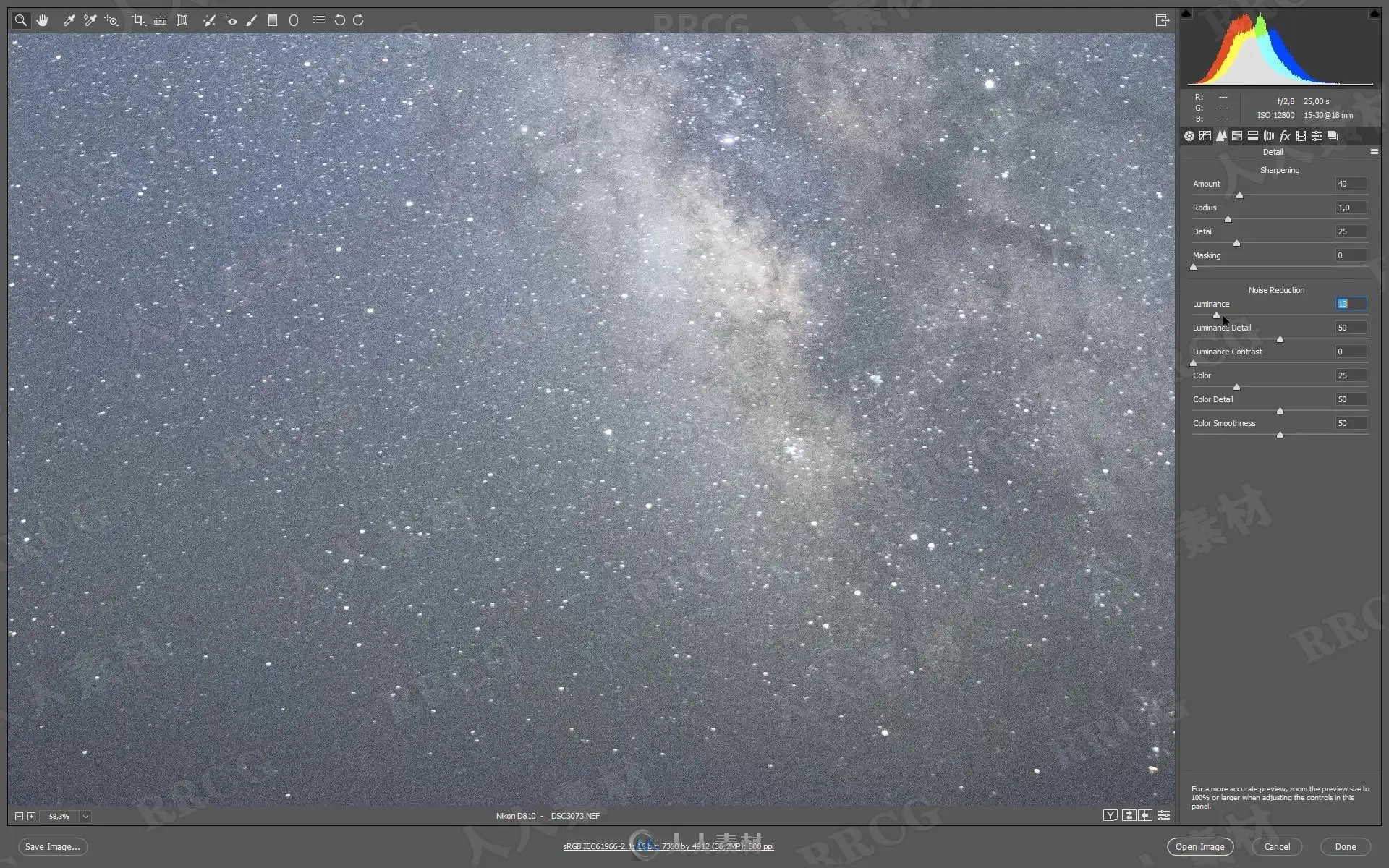
Task: Toggle full screen mode icon
Action: (1162, 20)
